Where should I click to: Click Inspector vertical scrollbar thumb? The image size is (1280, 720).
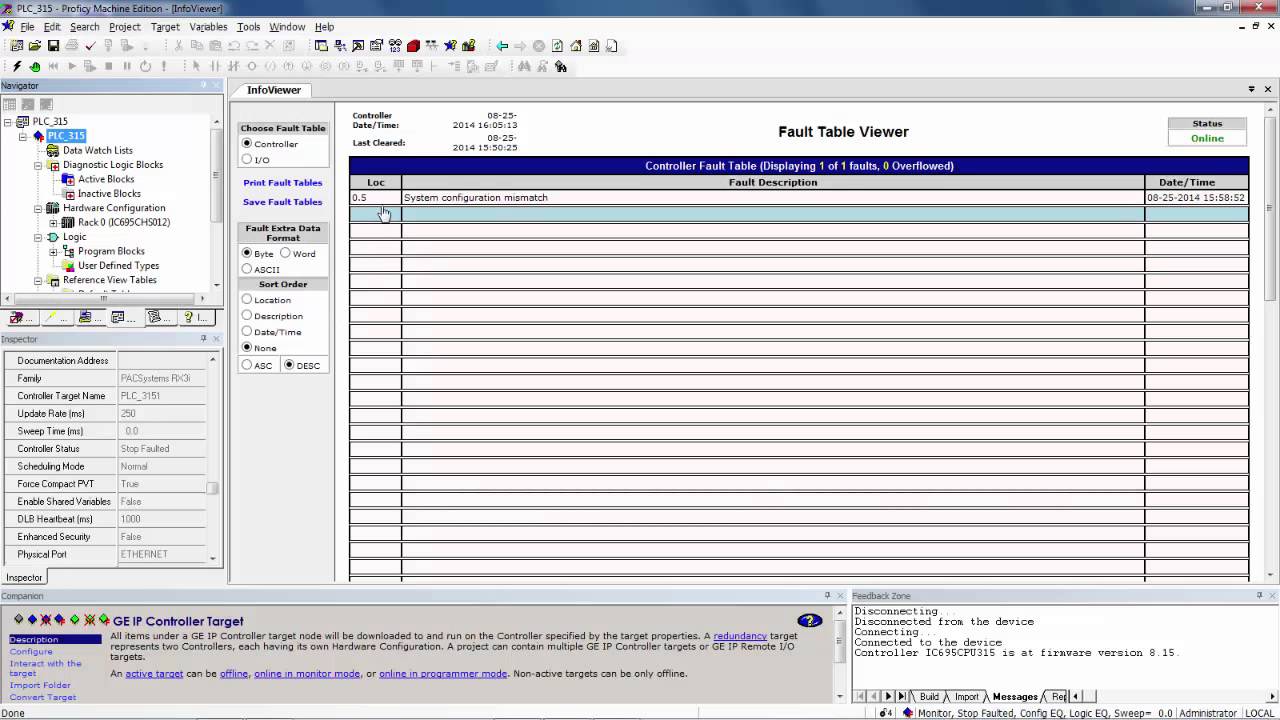[x=212, y=488]
